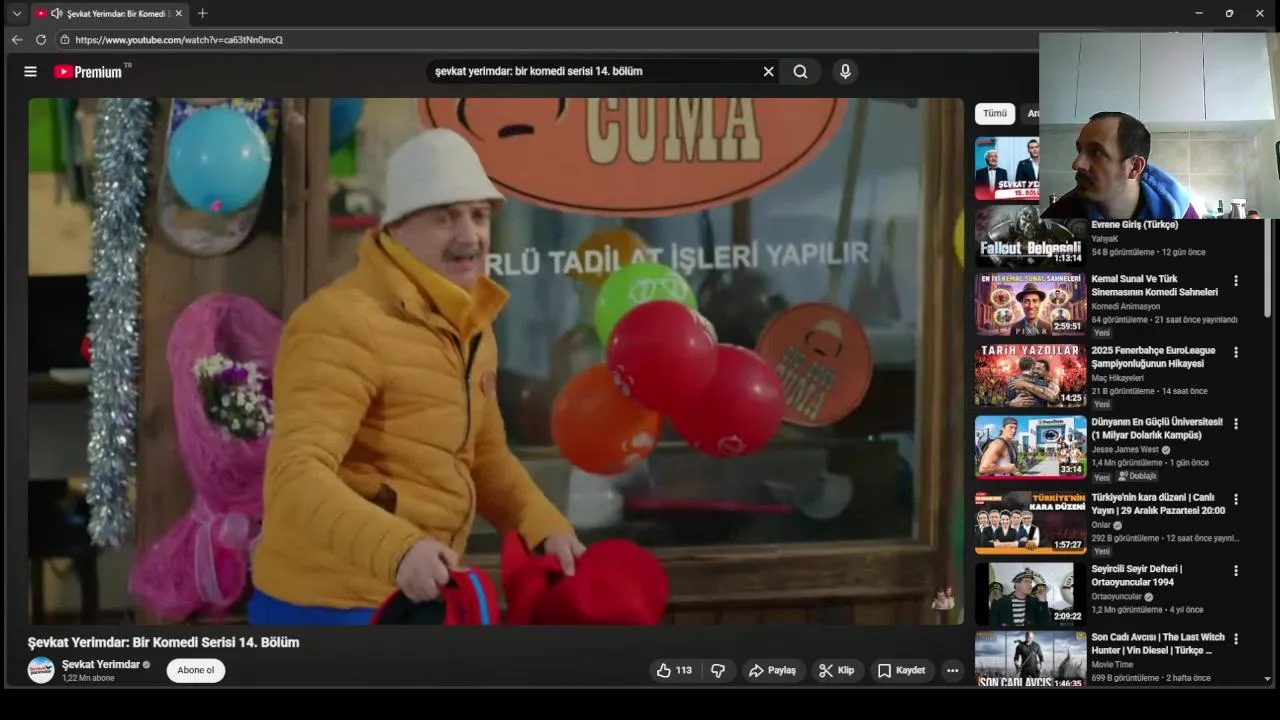Viewport: 1280px width, 720px height.
Task: Open Şevkat Yerimdar channel avatar
Action: [x=41, y=670]
